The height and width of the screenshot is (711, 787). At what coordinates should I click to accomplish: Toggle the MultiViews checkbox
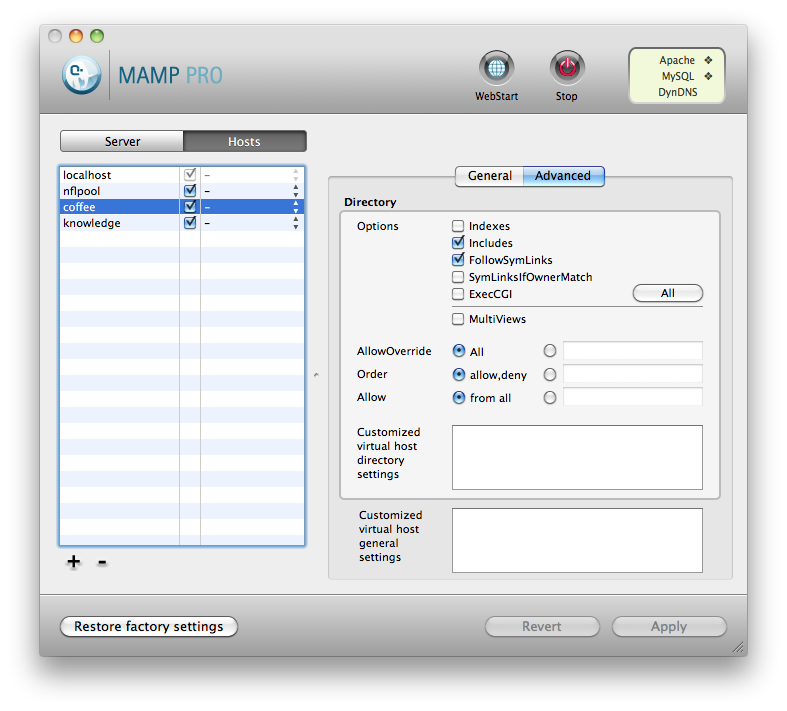458,320
